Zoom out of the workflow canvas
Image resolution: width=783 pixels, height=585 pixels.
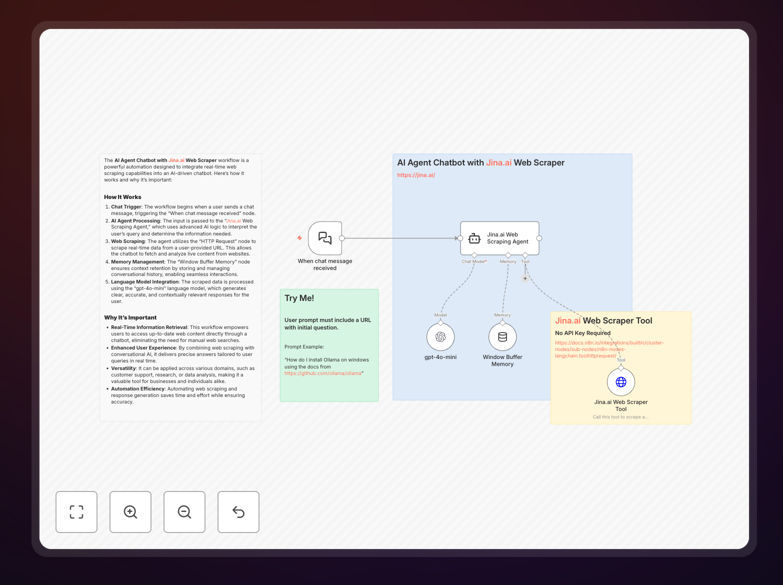[x=184, y=512]
